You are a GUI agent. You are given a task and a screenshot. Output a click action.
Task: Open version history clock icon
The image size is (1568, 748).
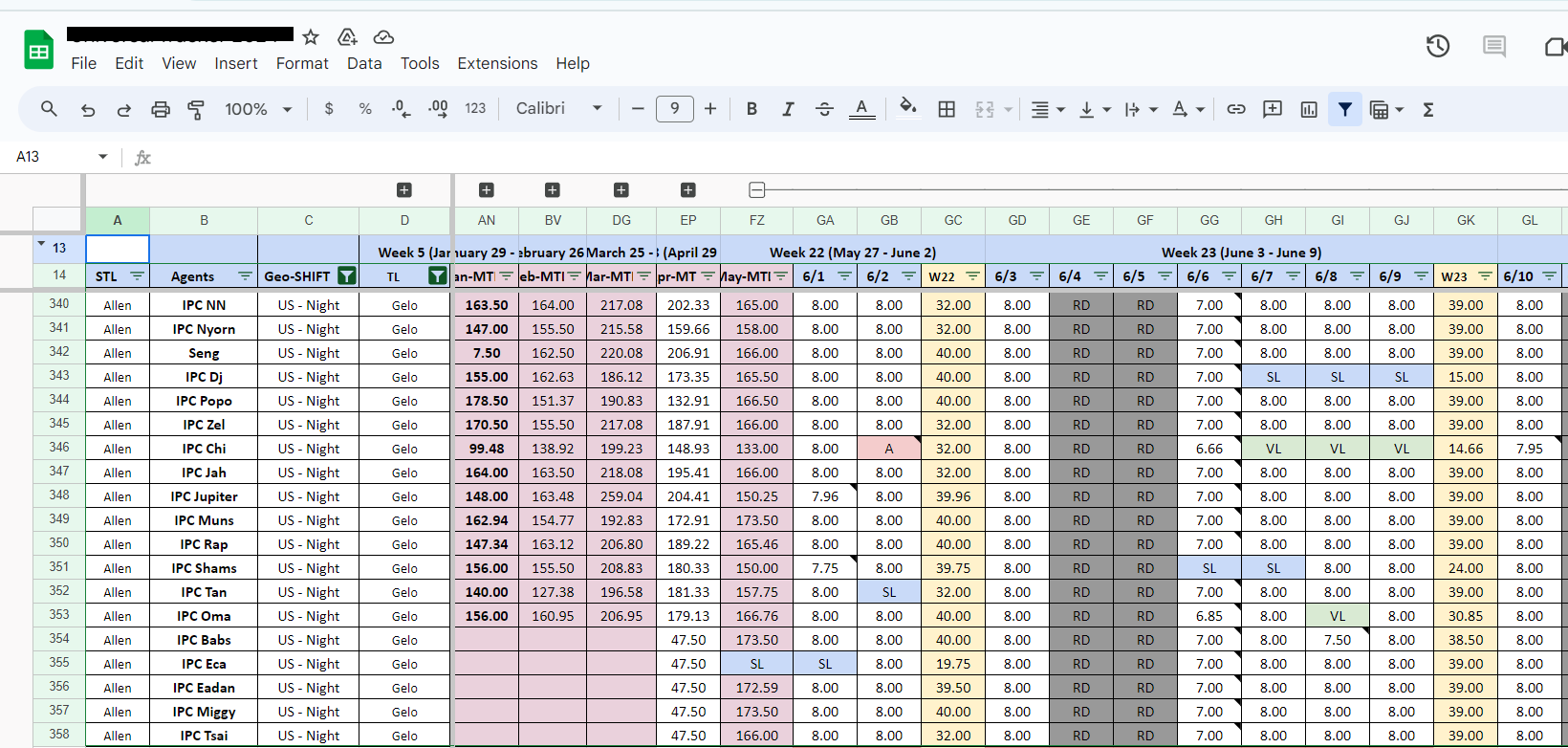tap(1438, 46)
